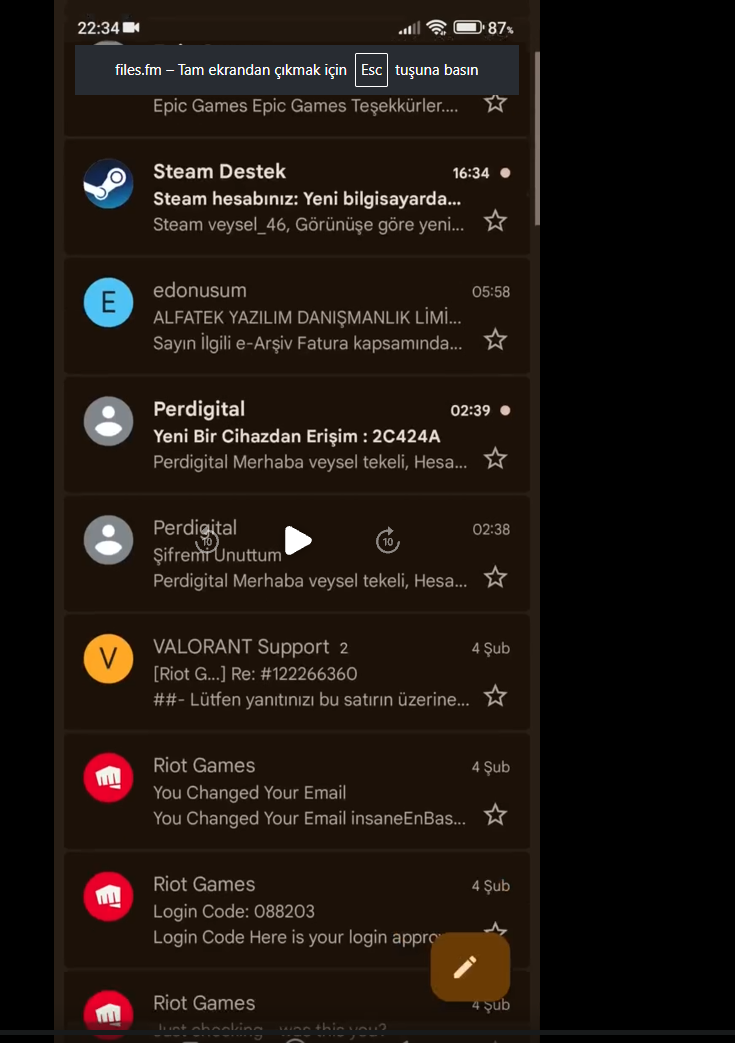Click the Esc key hint in fullscreen banner

pyautogui.click(x=371, y=70)
